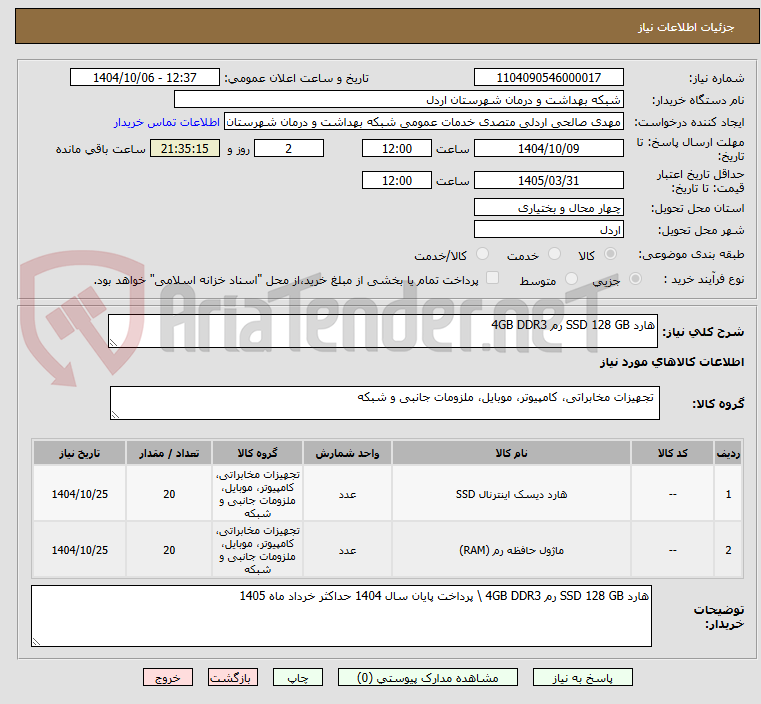This screenshot has height=704, width=761.
Task: Click the price validity time 12:00 field
Action: 397,180
